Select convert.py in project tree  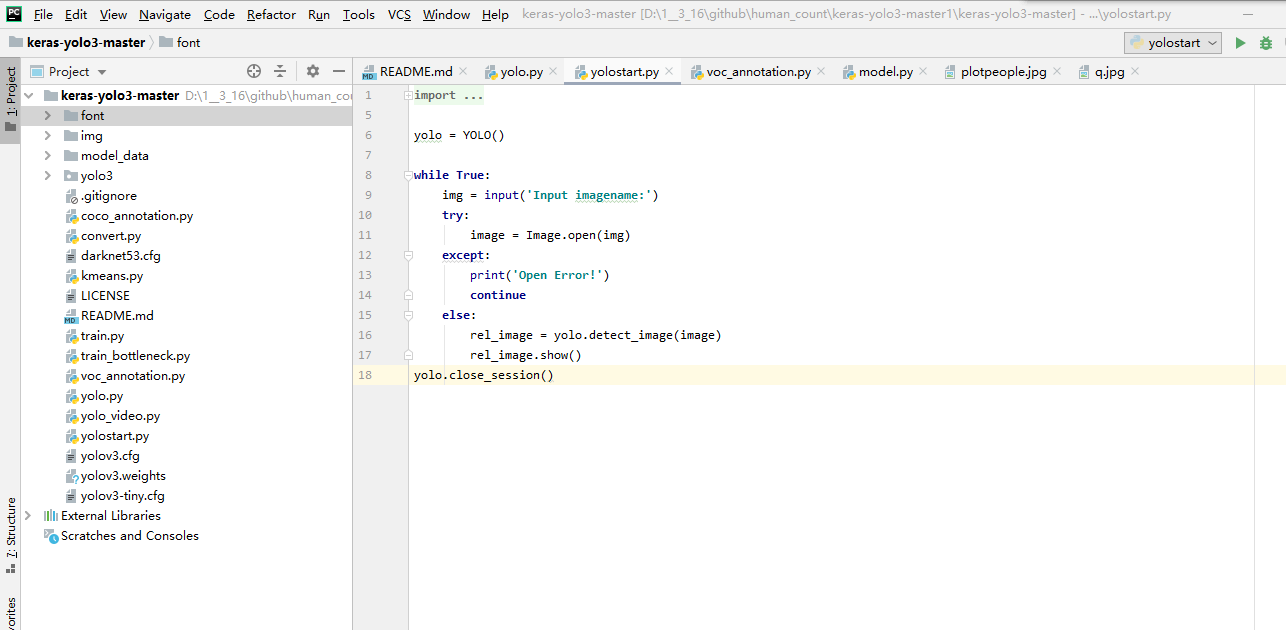(102, 236)
